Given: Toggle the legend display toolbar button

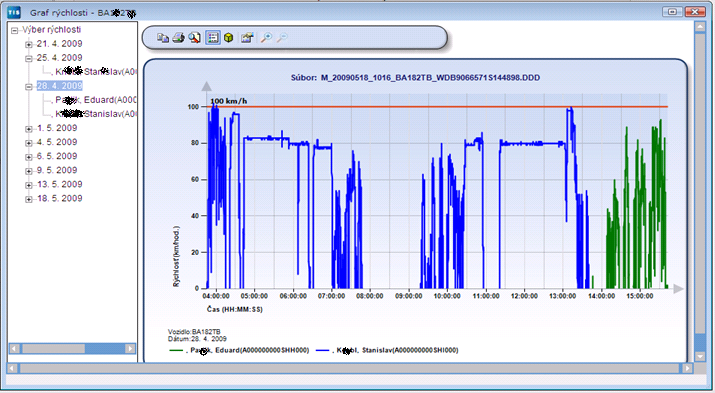Looking at the screenshot, I should (213, 38).
